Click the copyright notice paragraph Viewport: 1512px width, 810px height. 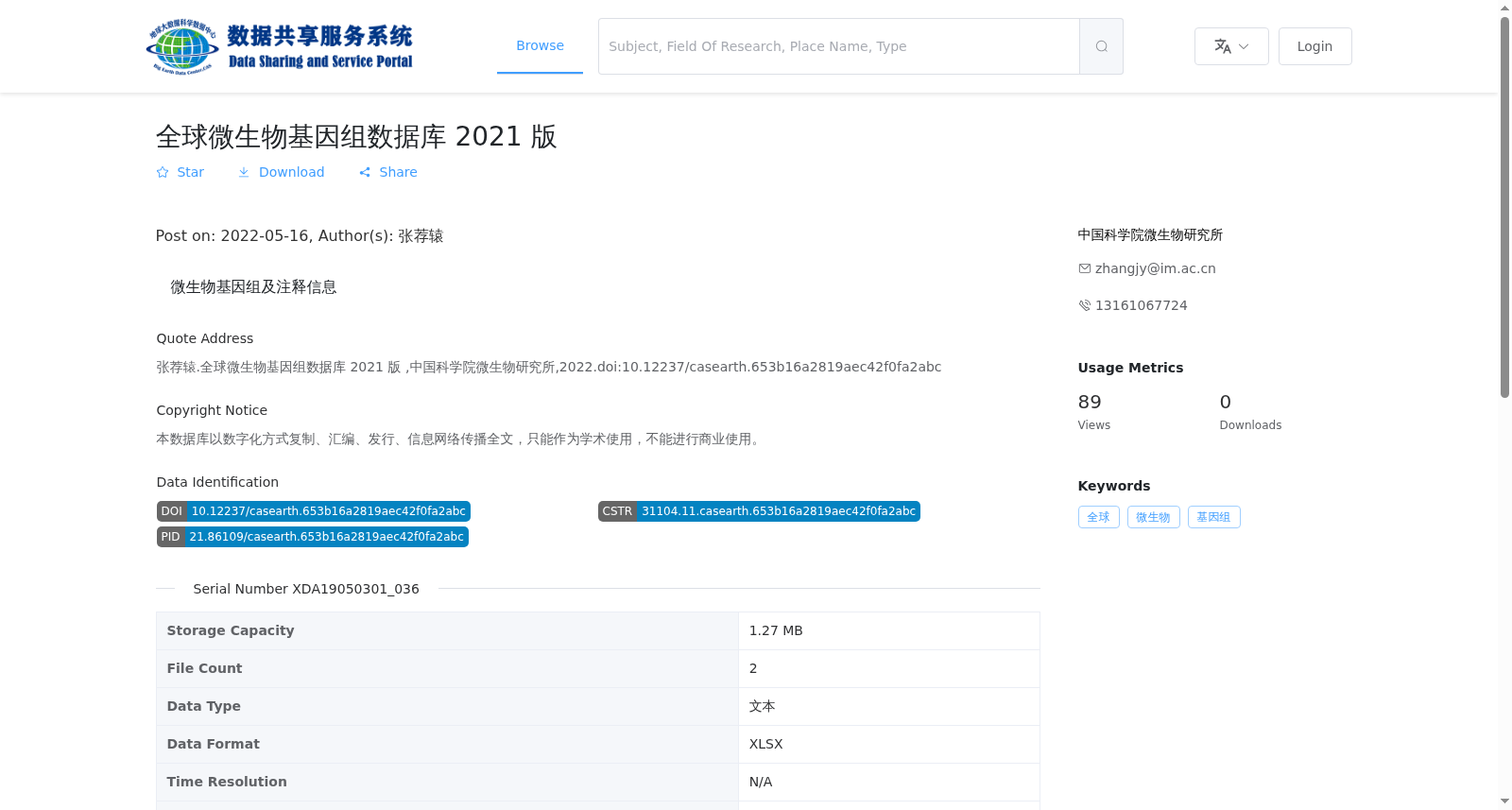[459, 439]
